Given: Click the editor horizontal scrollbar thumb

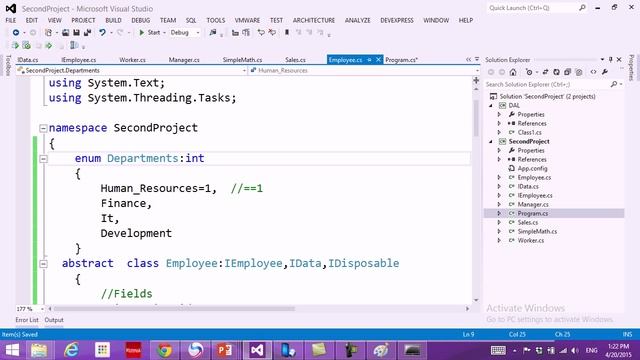Looking at the screenshot, I should (174, 309).
